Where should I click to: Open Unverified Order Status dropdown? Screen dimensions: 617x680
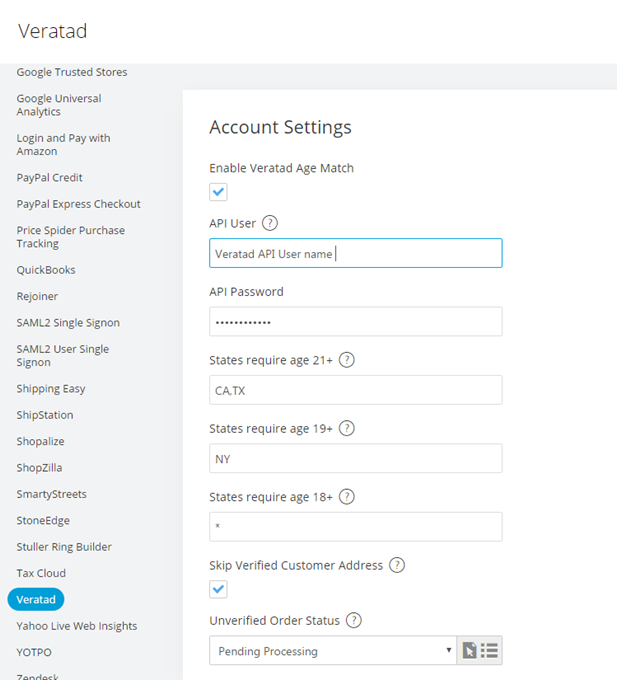pos(333,651)
